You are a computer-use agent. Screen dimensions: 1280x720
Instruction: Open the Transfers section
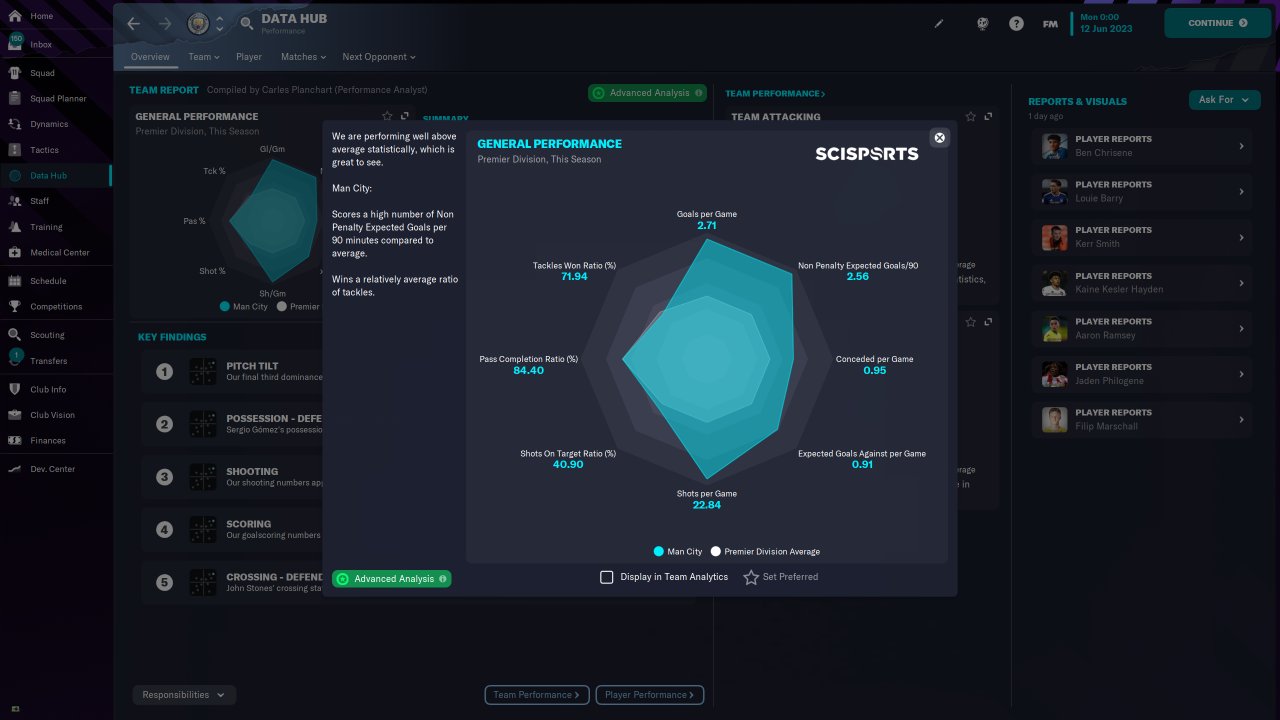coord(56,361)
